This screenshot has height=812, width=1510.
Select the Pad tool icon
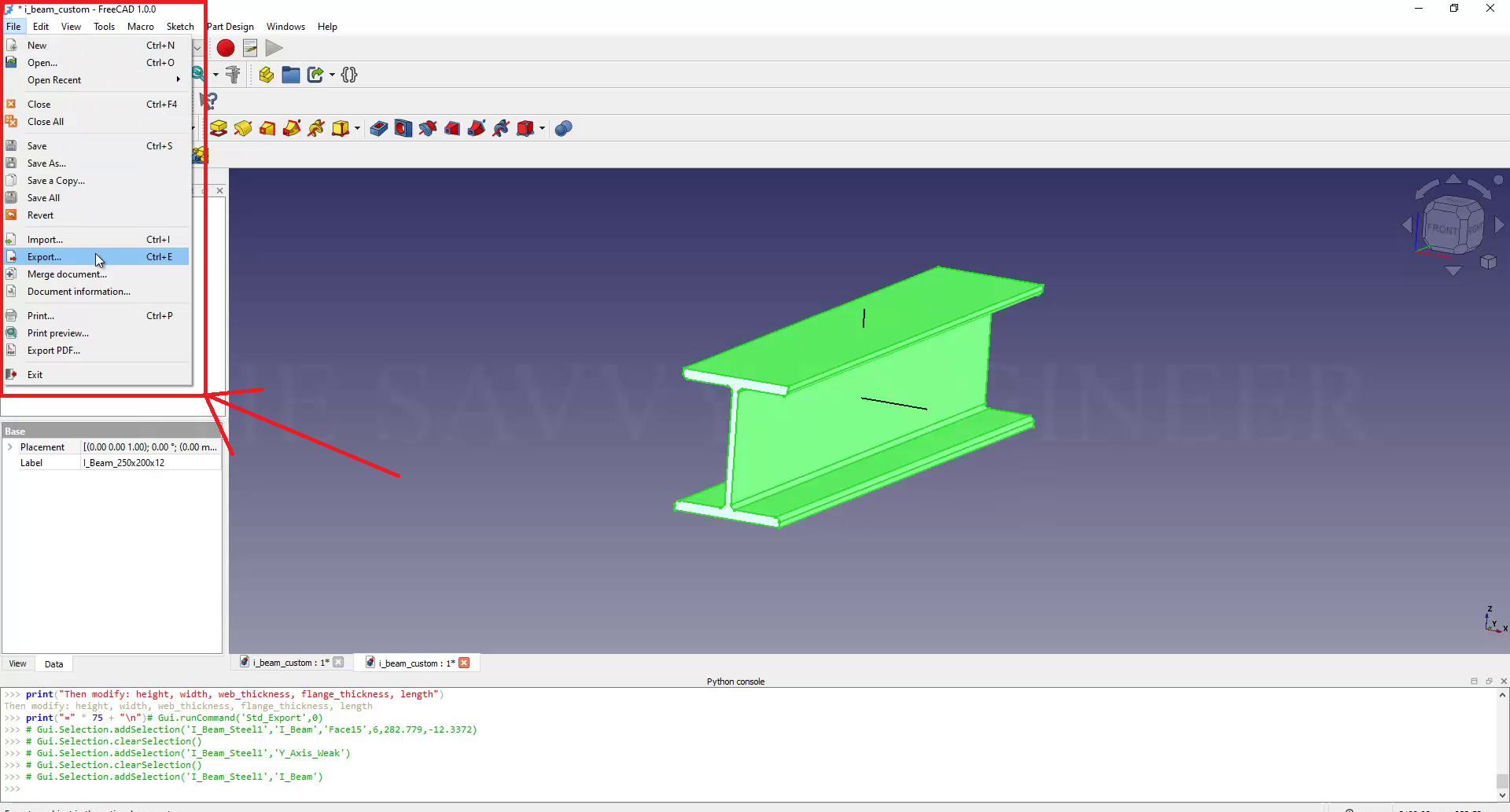click(219, 128)
